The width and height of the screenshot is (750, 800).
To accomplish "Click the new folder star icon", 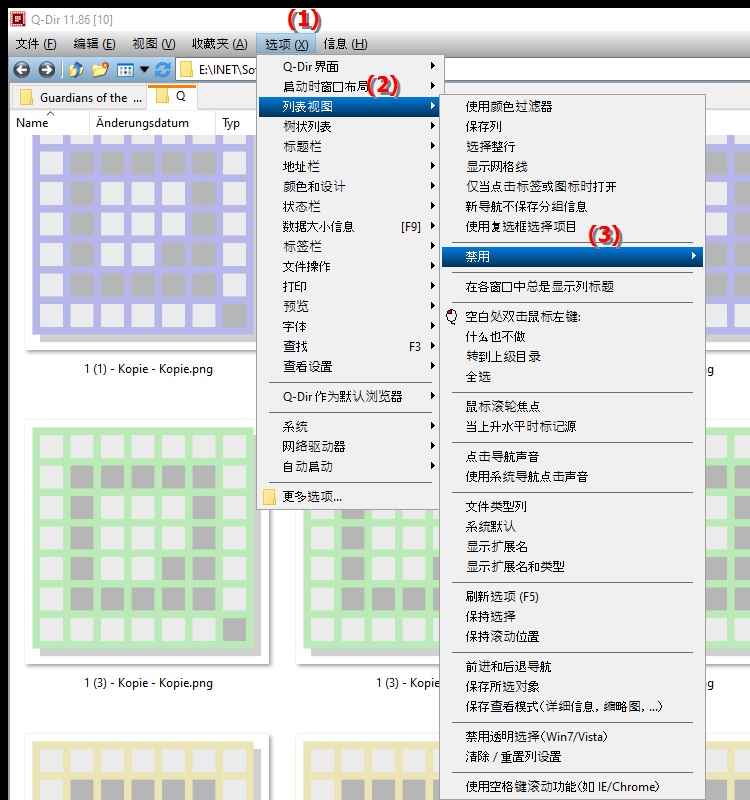I will tap(101, 69).
